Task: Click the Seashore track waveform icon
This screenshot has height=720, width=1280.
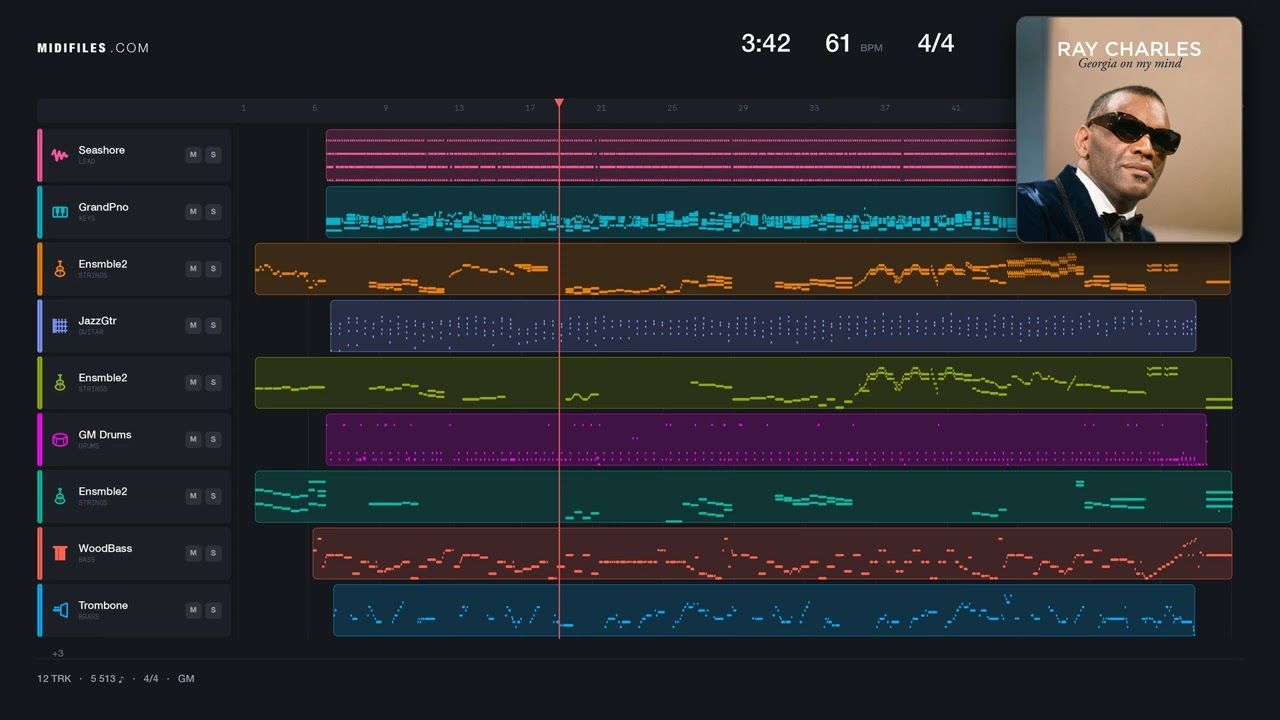Action: coord(60,155)
